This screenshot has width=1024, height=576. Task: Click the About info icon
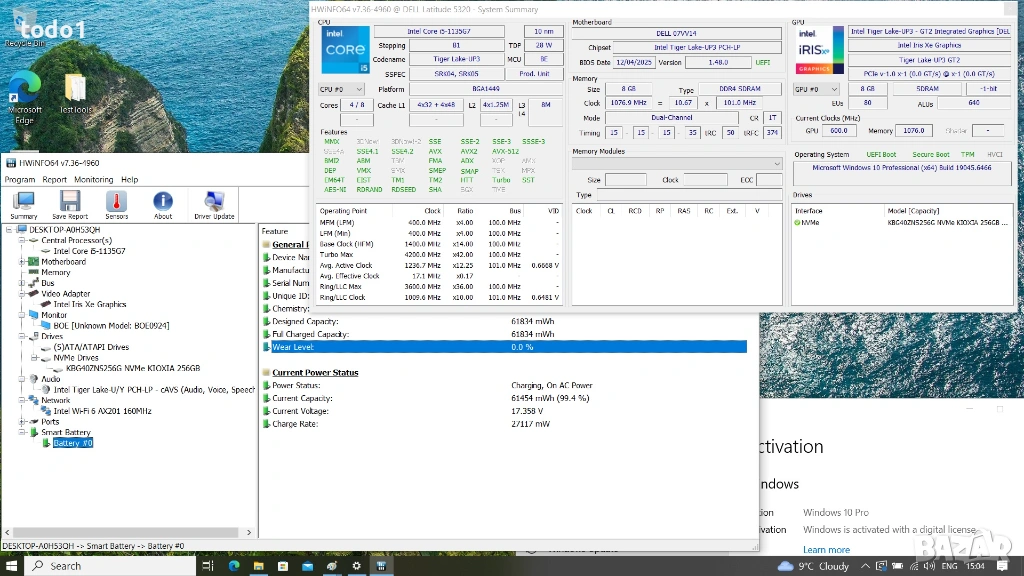point(163,204)
